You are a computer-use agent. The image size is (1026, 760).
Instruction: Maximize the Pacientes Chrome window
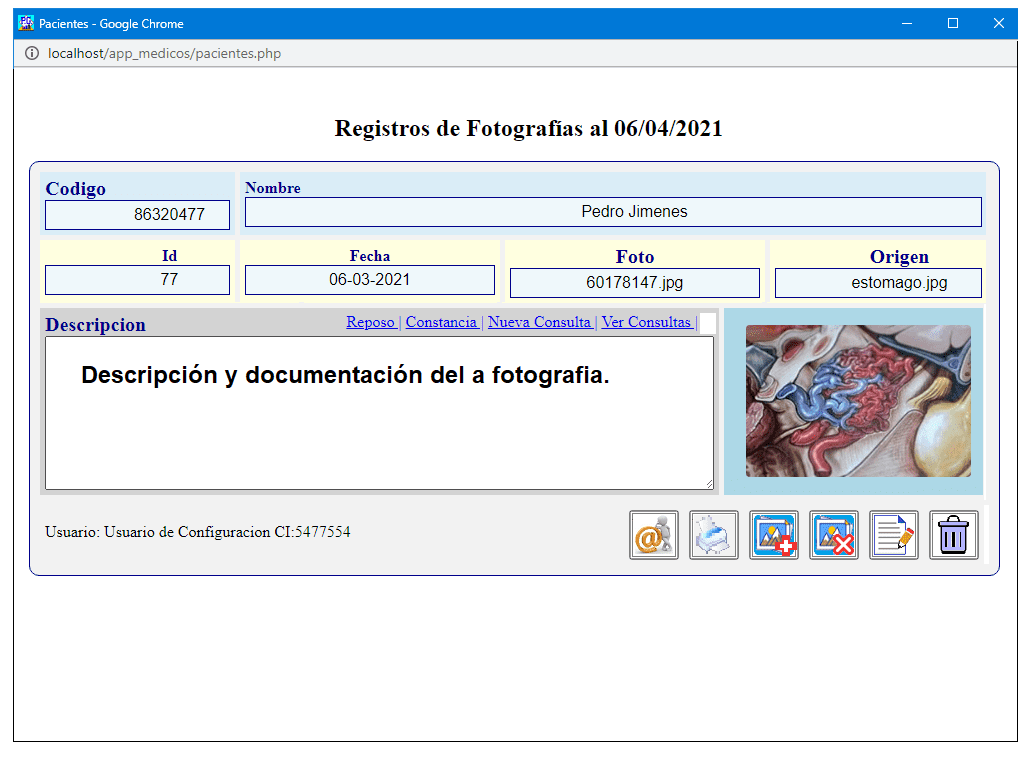coord(953,24)
